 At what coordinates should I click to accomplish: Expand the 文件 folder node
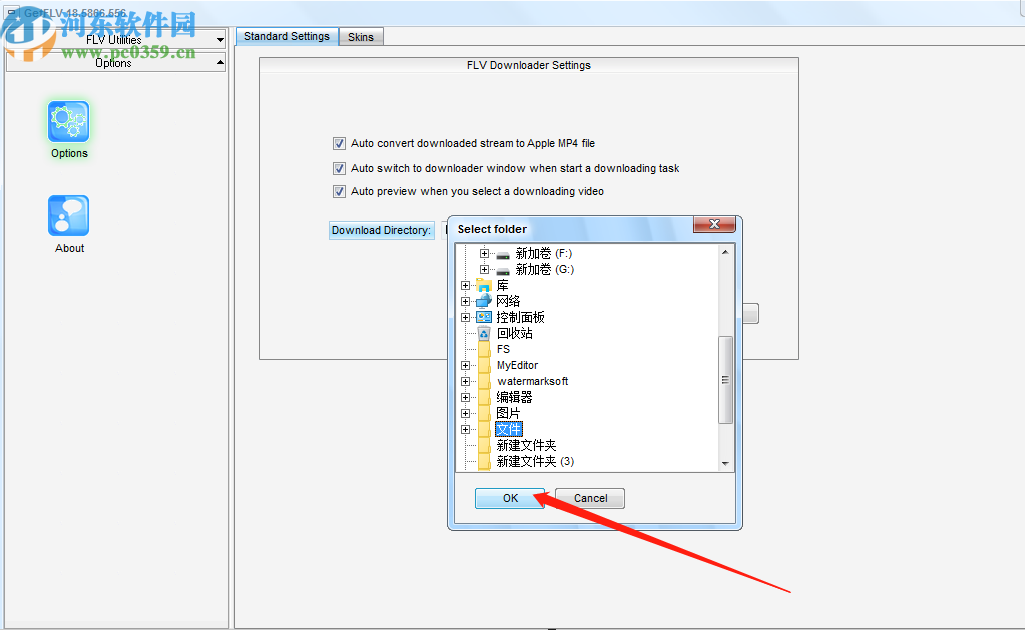pyautogui.click(x=465, y=429)
